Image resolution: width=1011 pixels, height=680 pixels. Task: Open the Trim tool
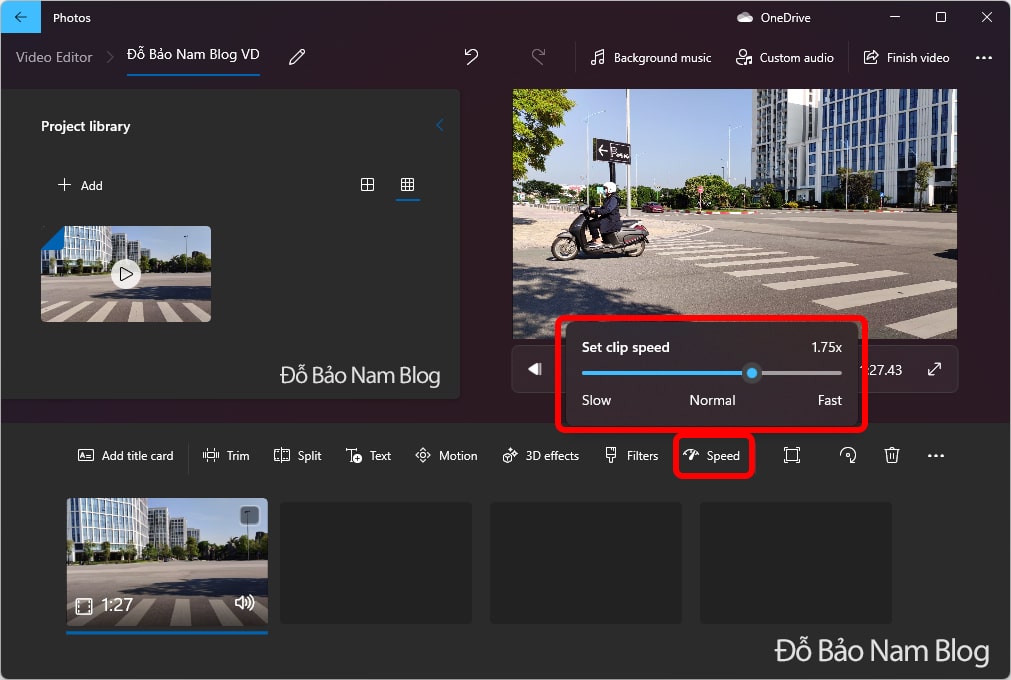tap(226, 456)
